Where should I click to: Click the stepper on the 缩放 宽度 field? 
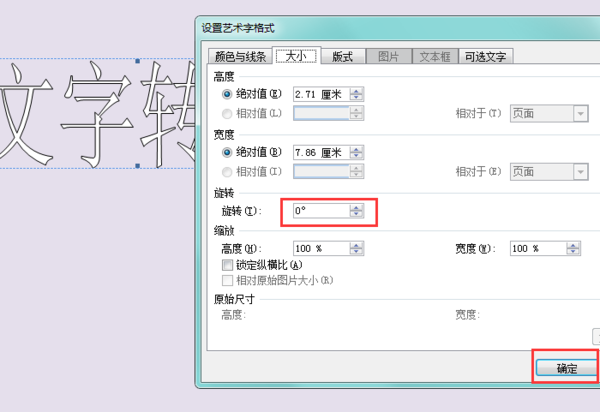573,249
